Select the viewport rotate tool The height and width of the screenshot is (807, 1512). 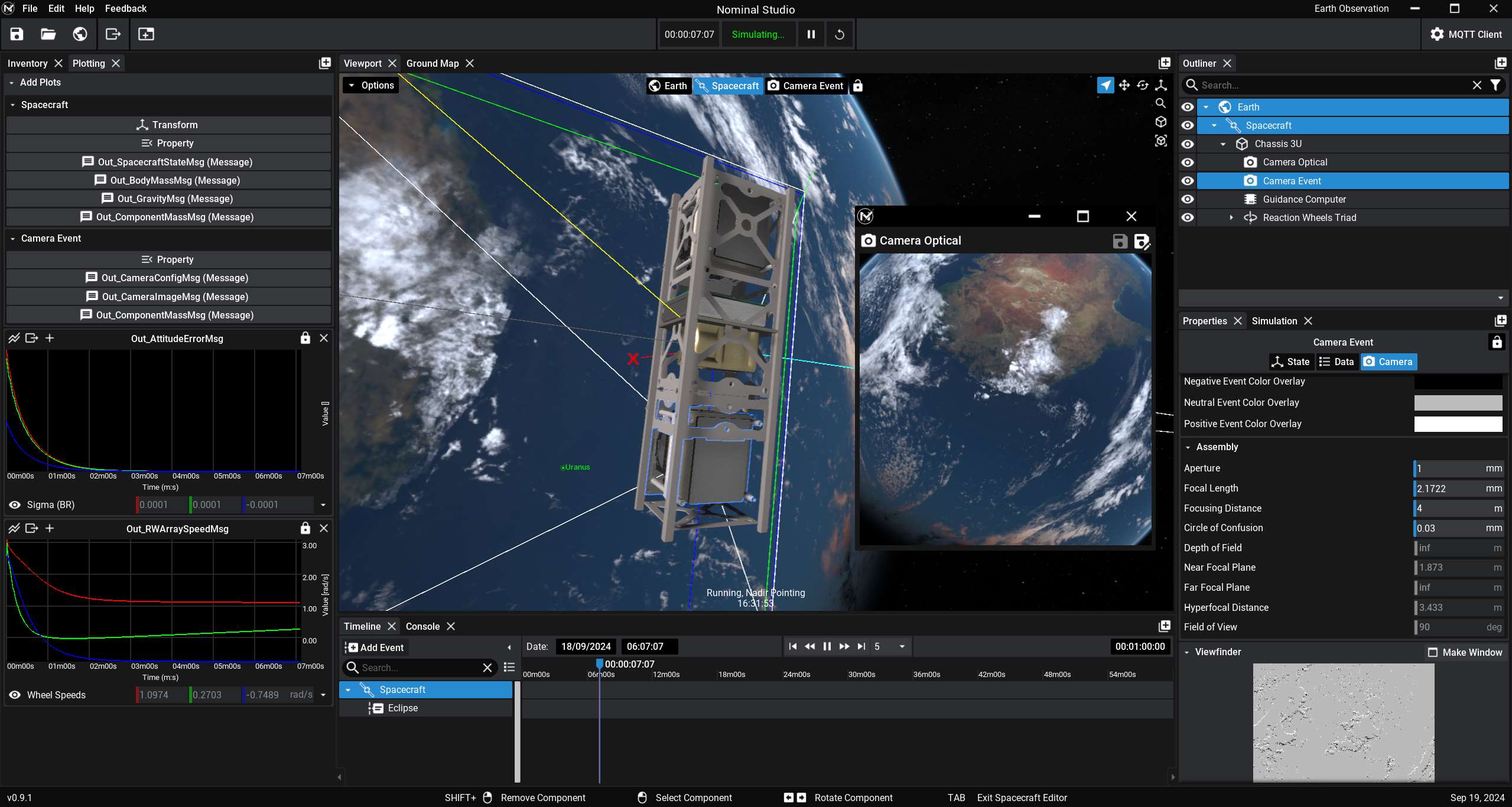pyautogui.click(x=1143, y=85)
